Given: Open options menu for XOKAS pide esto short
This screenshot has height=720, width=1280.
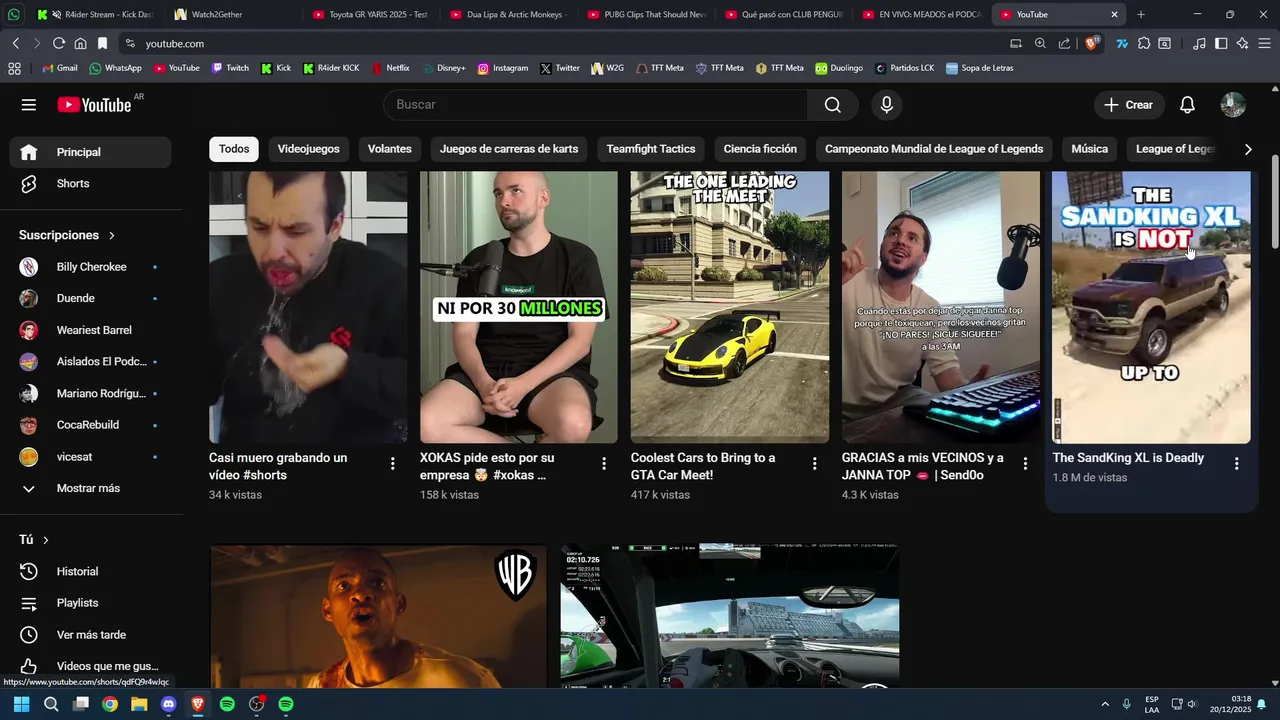Looking at the screenshot, I should 604,464.
